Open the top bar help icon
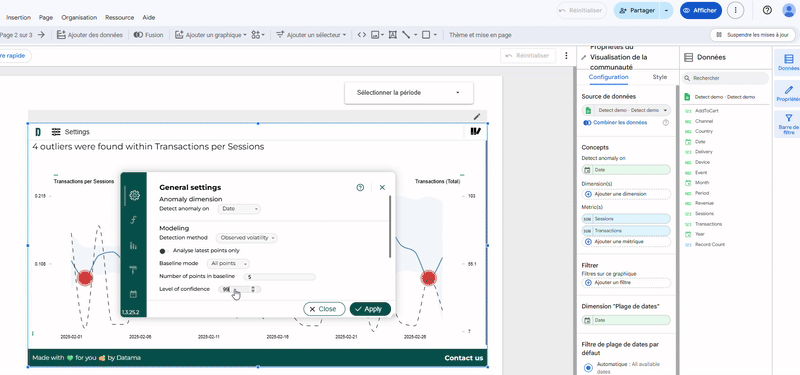 (767, 10)
